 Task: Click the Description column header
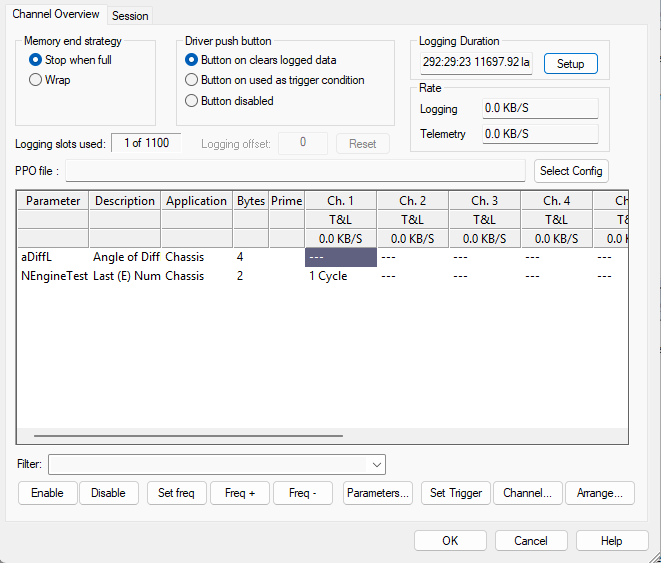tap(125, 201)
